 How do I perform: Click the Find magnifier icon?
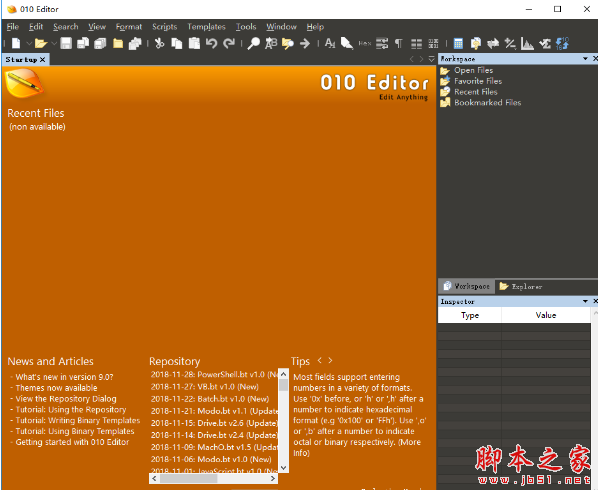[x=253, y=43]
